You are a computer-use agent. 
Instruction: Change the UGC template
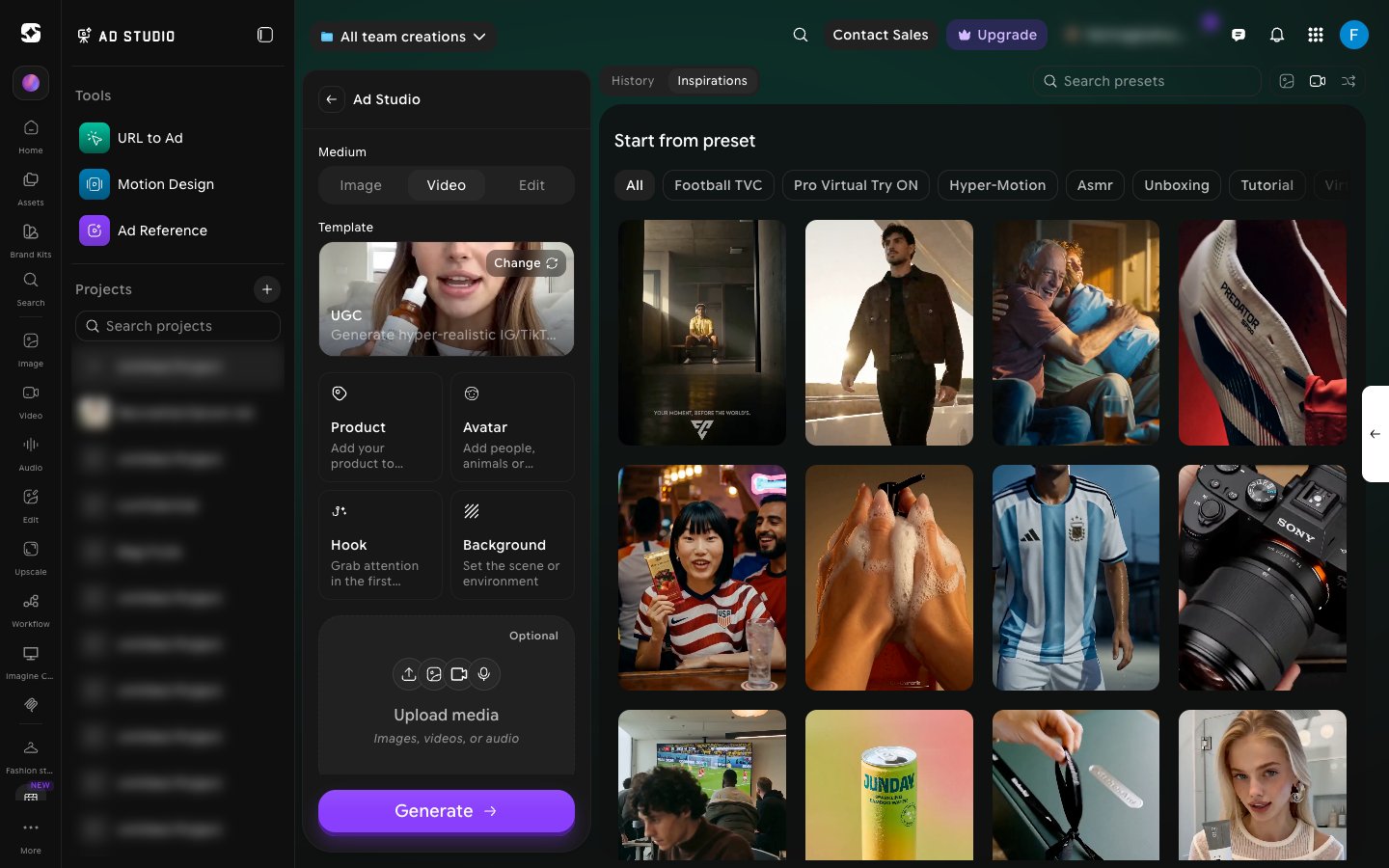(526, 263)
